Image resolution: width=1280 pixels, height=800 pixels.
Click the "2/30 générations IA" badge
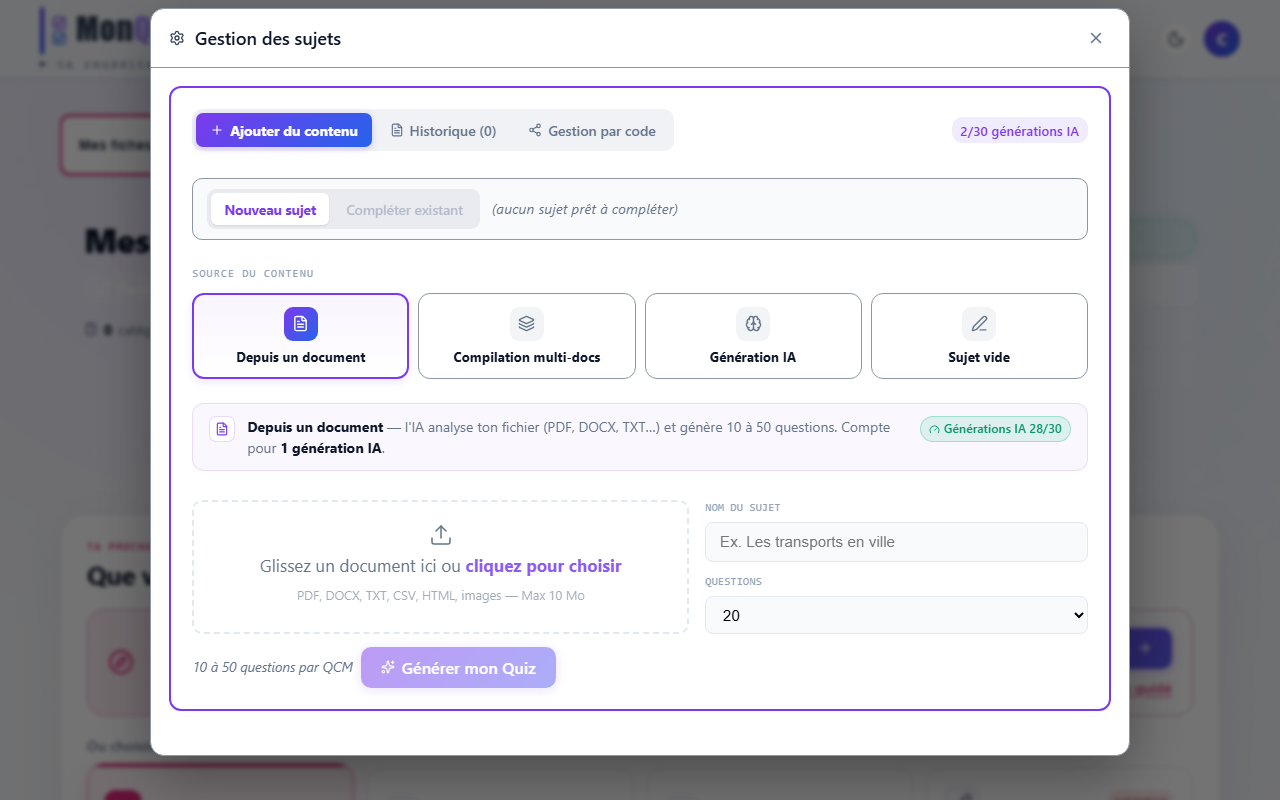click(x=1019, y=131)
